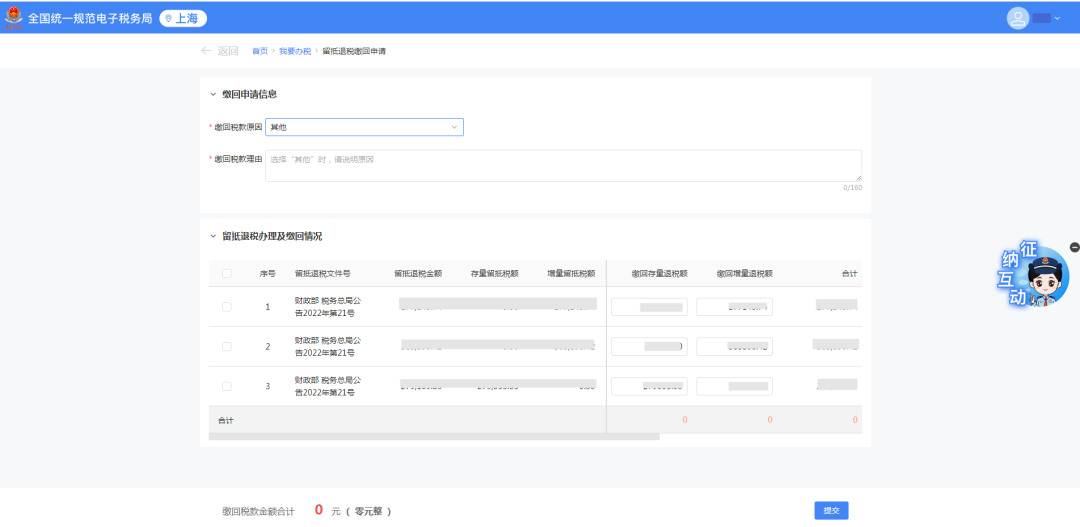Click the 提交 button
1080x527 pixels.
point(831,510)
